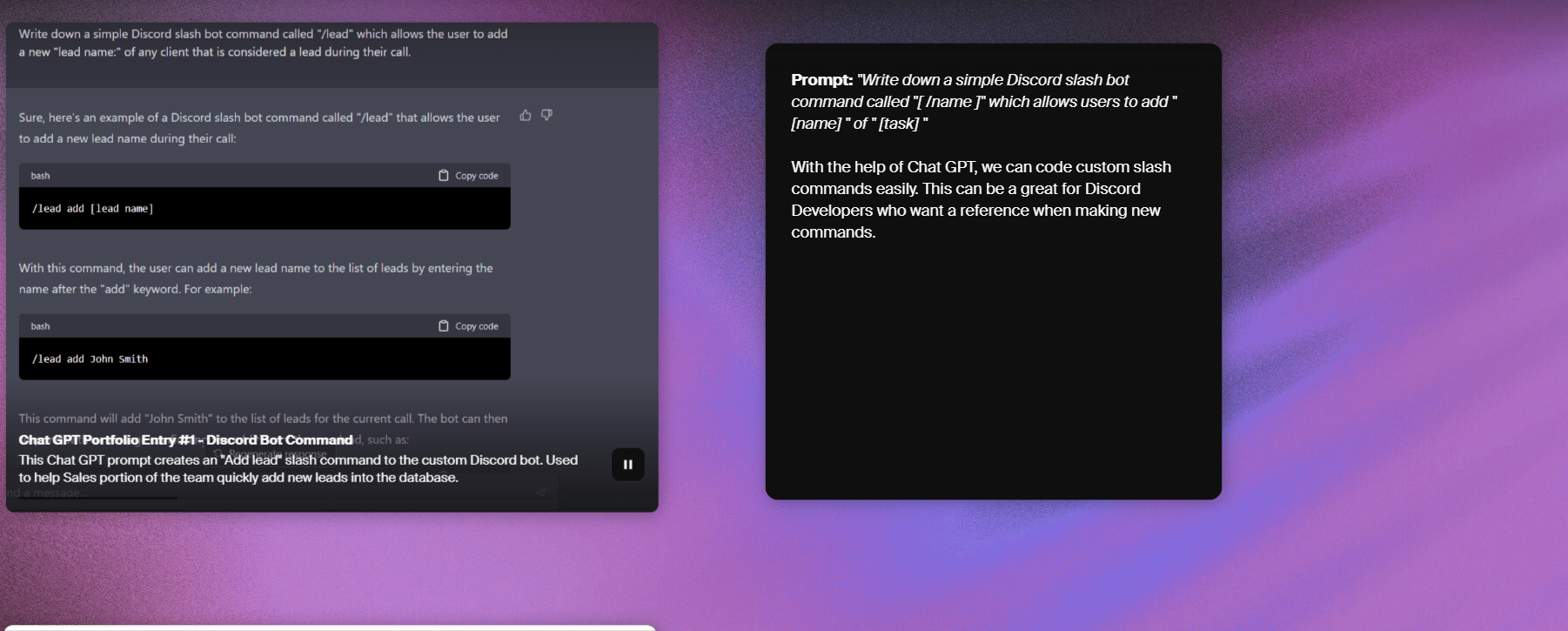Click the second 'bash' code block label
1568x631 pixels.
coord(41,326)
